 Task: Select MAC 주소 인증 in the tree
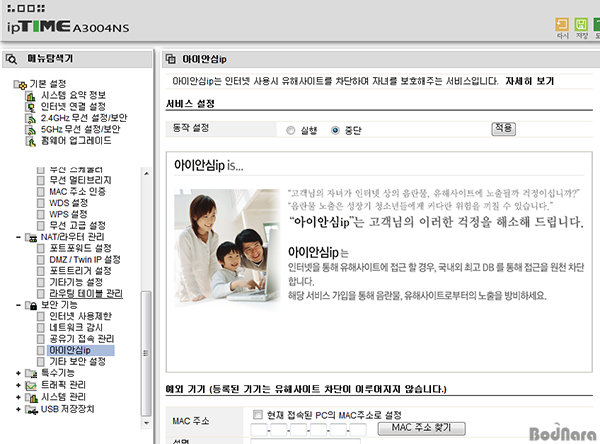click(x=77, y=191)
